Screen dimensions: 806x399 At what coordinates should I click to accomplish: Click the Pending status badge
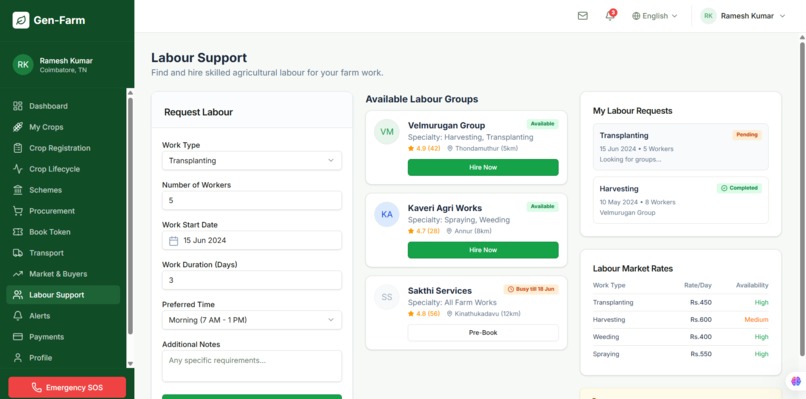coord(747,135)
